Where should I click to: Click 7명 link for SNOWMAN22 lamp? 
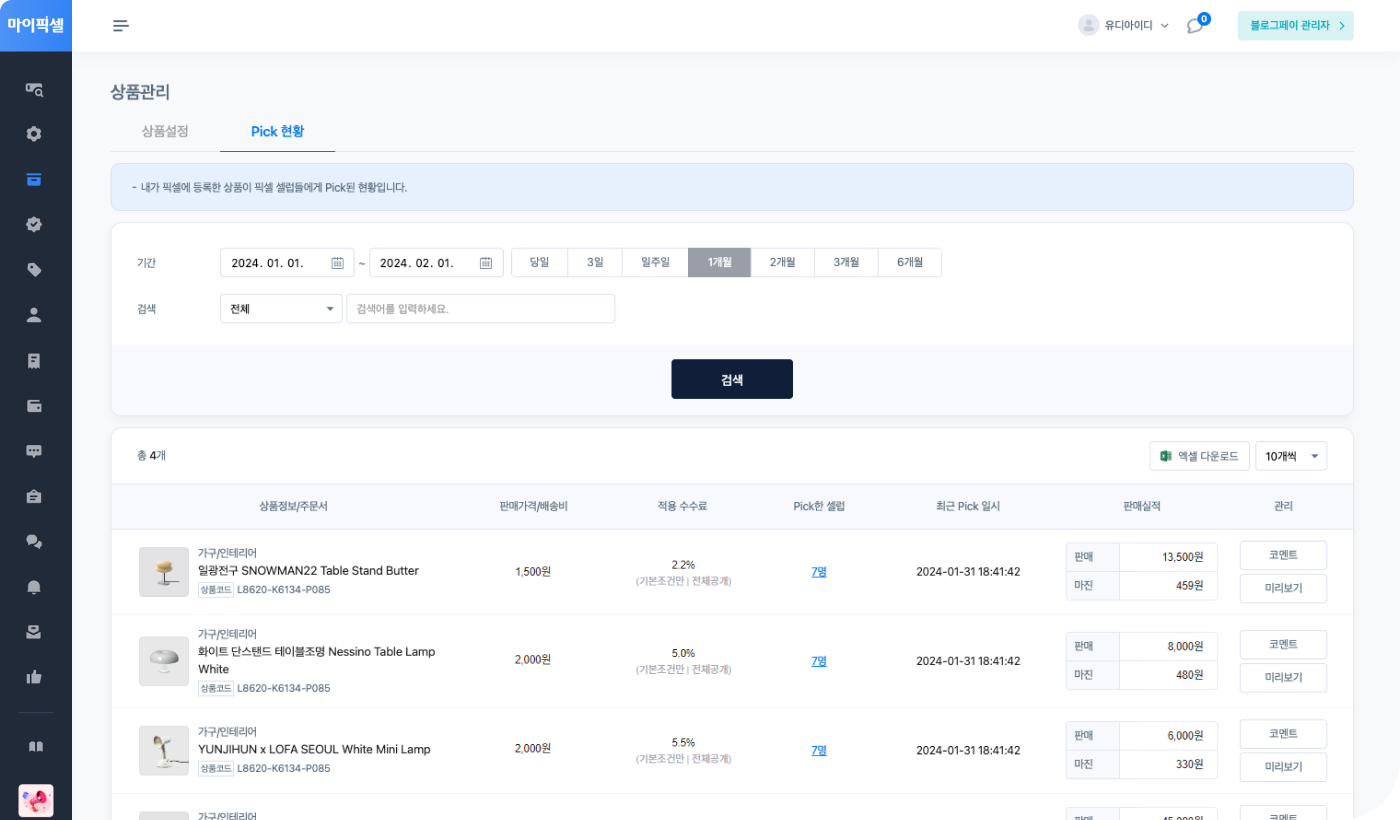(819, 572)
